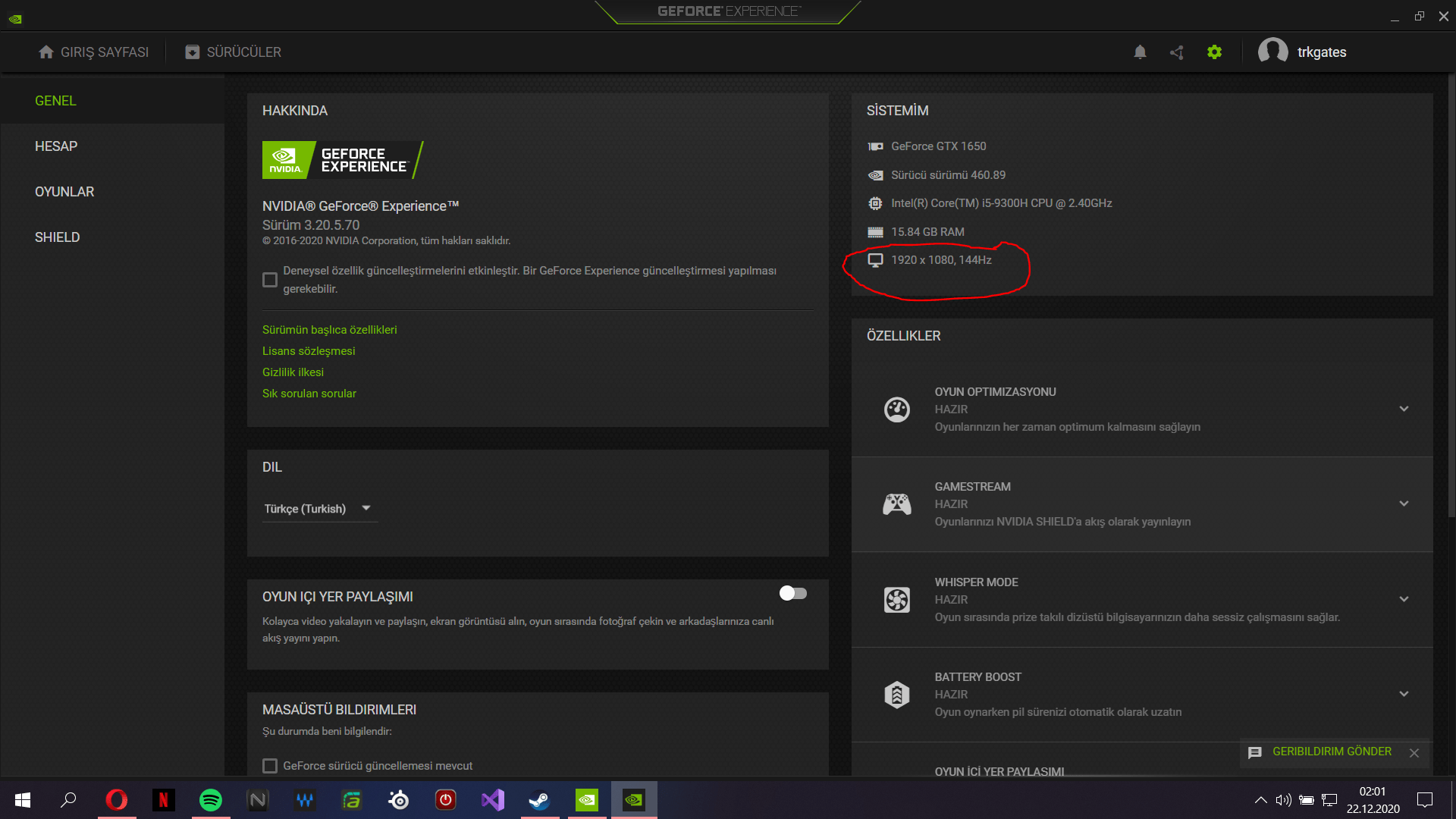
Task: Open settings via green gear icon
Action: click(1214, 52)
